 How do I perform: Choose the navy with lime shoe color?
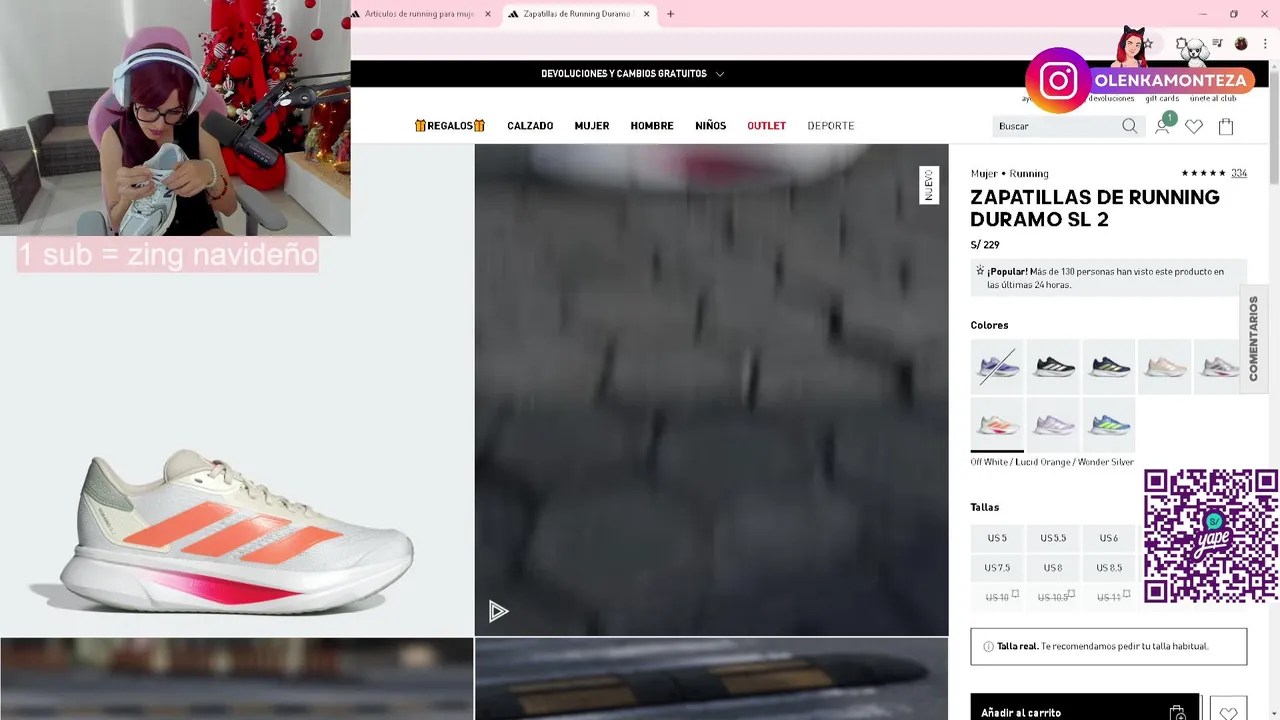(x=1109, y=366)
